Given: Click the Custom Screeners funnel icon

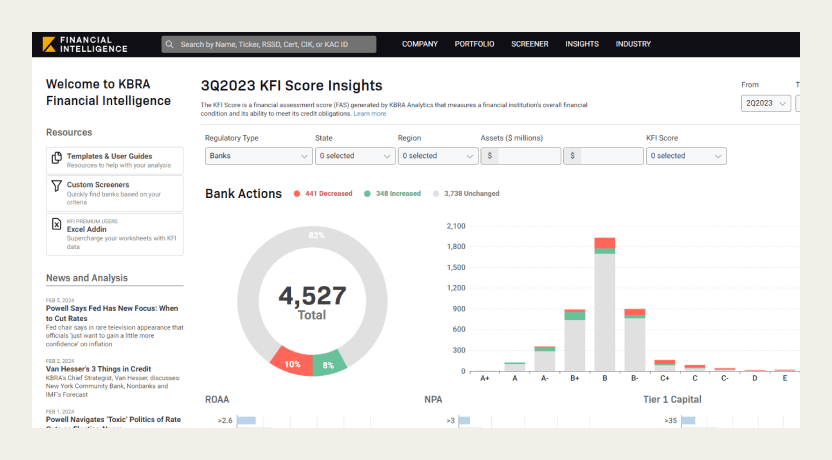Looking at the screenshot, I should coord(56,186).
